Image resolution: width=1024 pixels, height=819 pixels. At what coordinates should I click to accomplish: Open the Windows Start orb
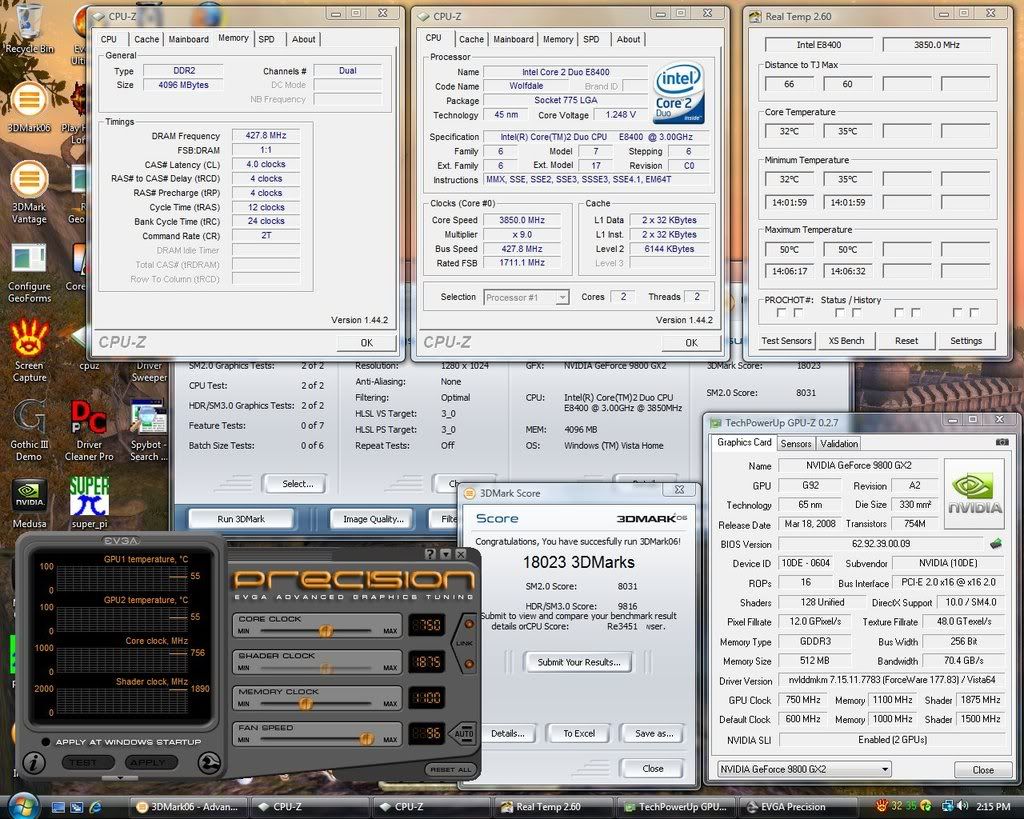point(24,805)
